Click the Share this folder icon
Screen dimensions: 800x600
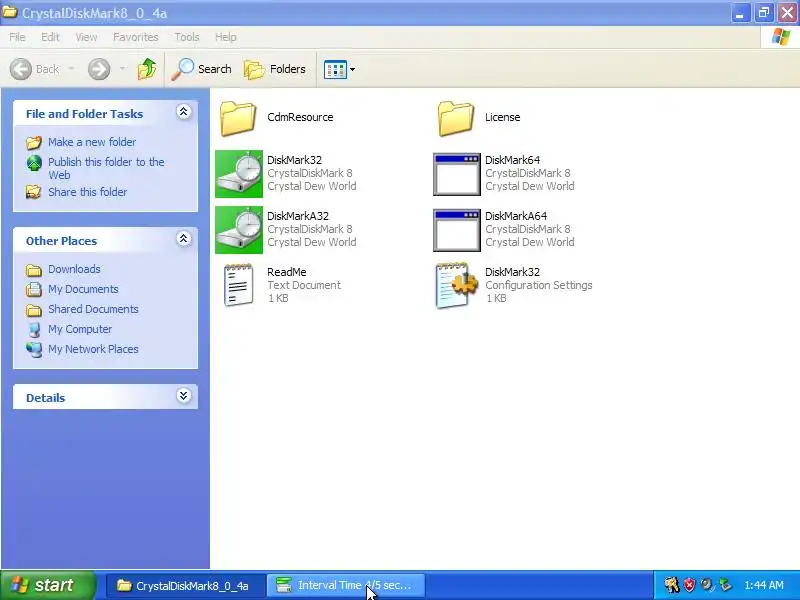pyautogui.click(x=34, y=192)
